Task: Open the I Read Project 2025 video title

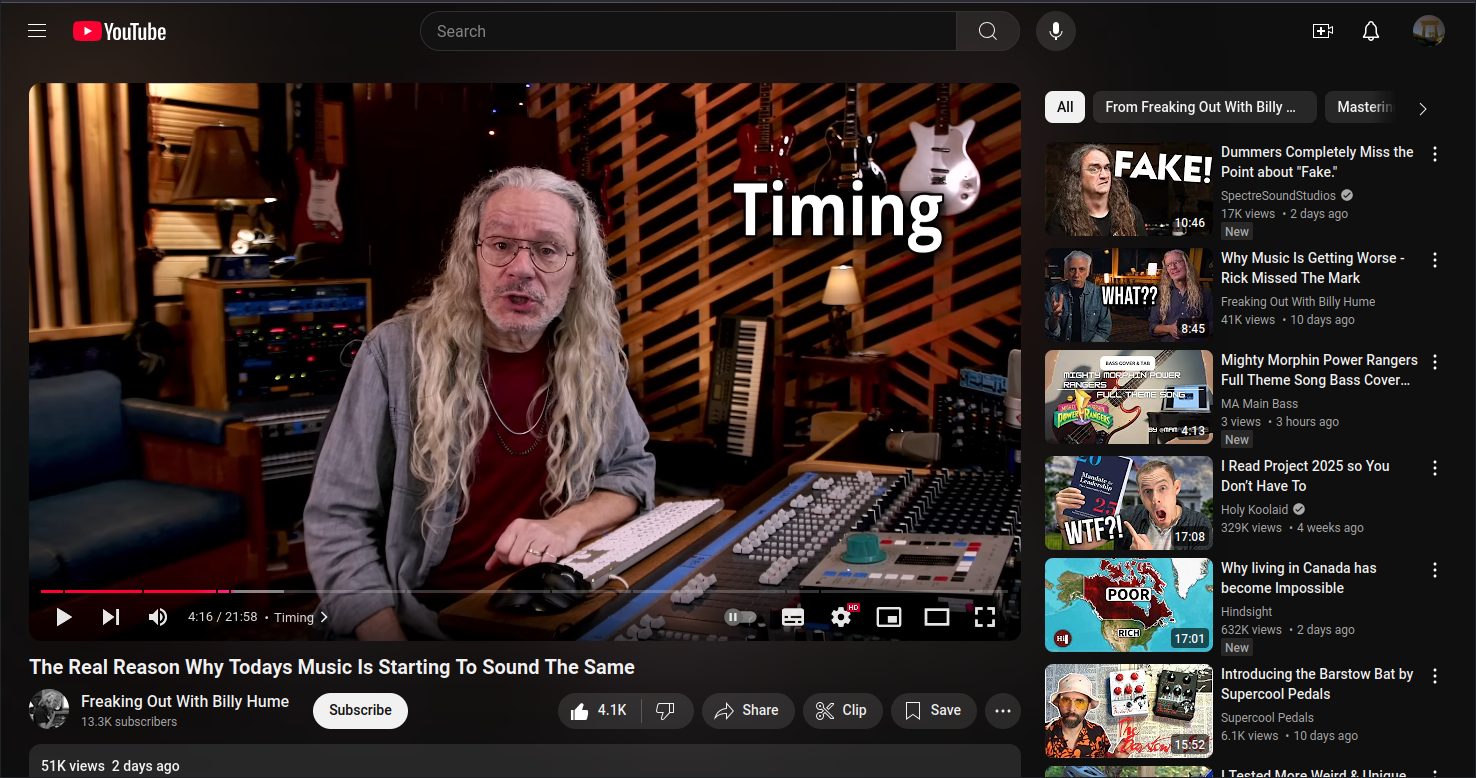Action: (1305, 476)
